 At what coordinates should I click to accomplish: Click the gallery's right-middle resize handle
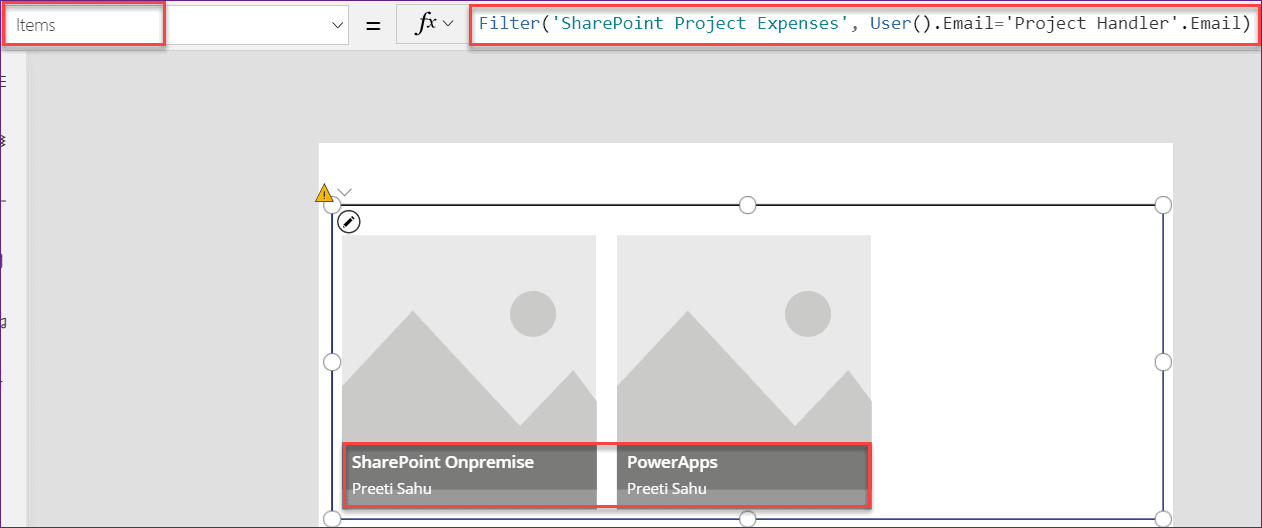pyautogui.click(x=1163, y=361)
